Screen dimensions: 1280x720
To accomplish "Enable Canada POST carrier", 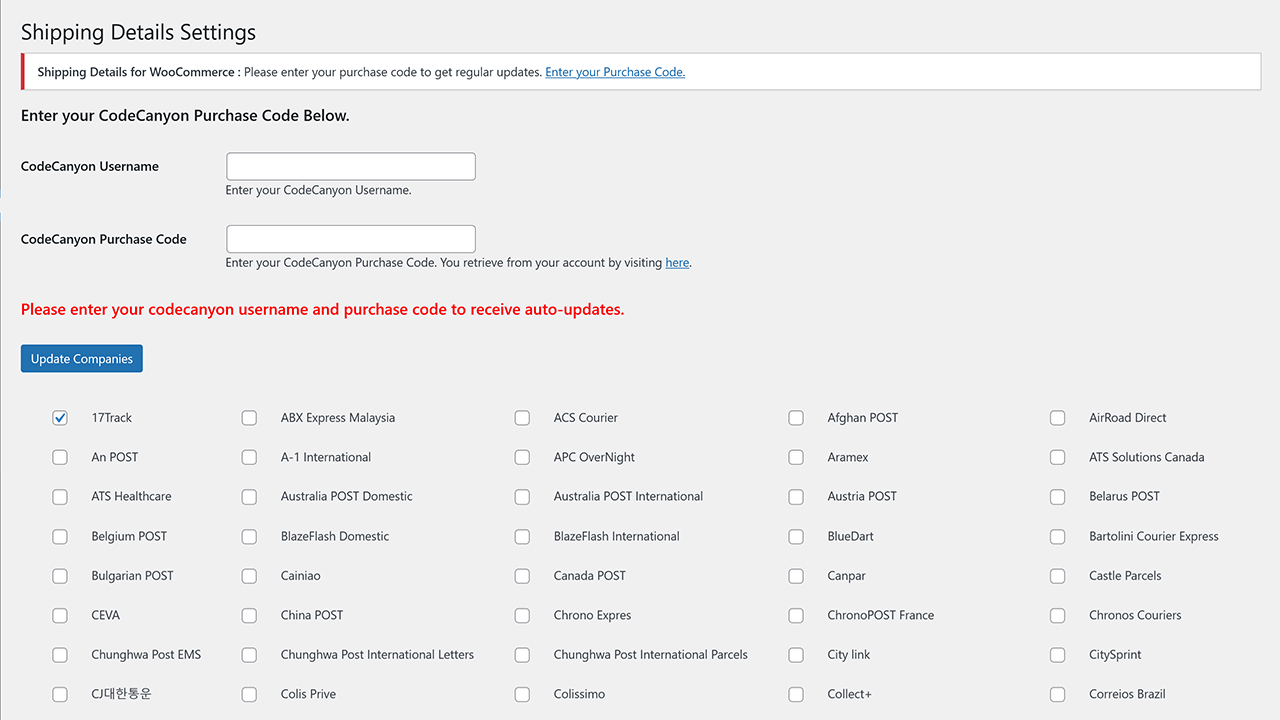I will [522, 576].
